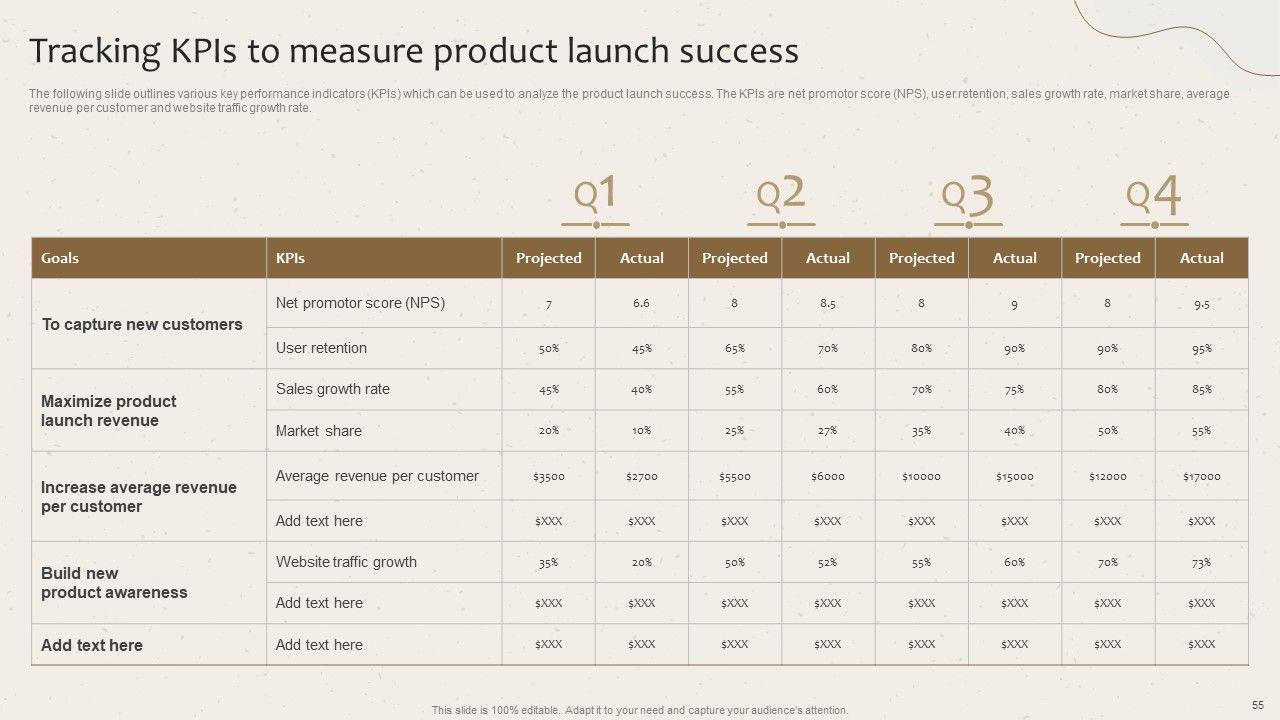Select the 'Website traffic growth' cell
1280x720 pixels.
346,562
